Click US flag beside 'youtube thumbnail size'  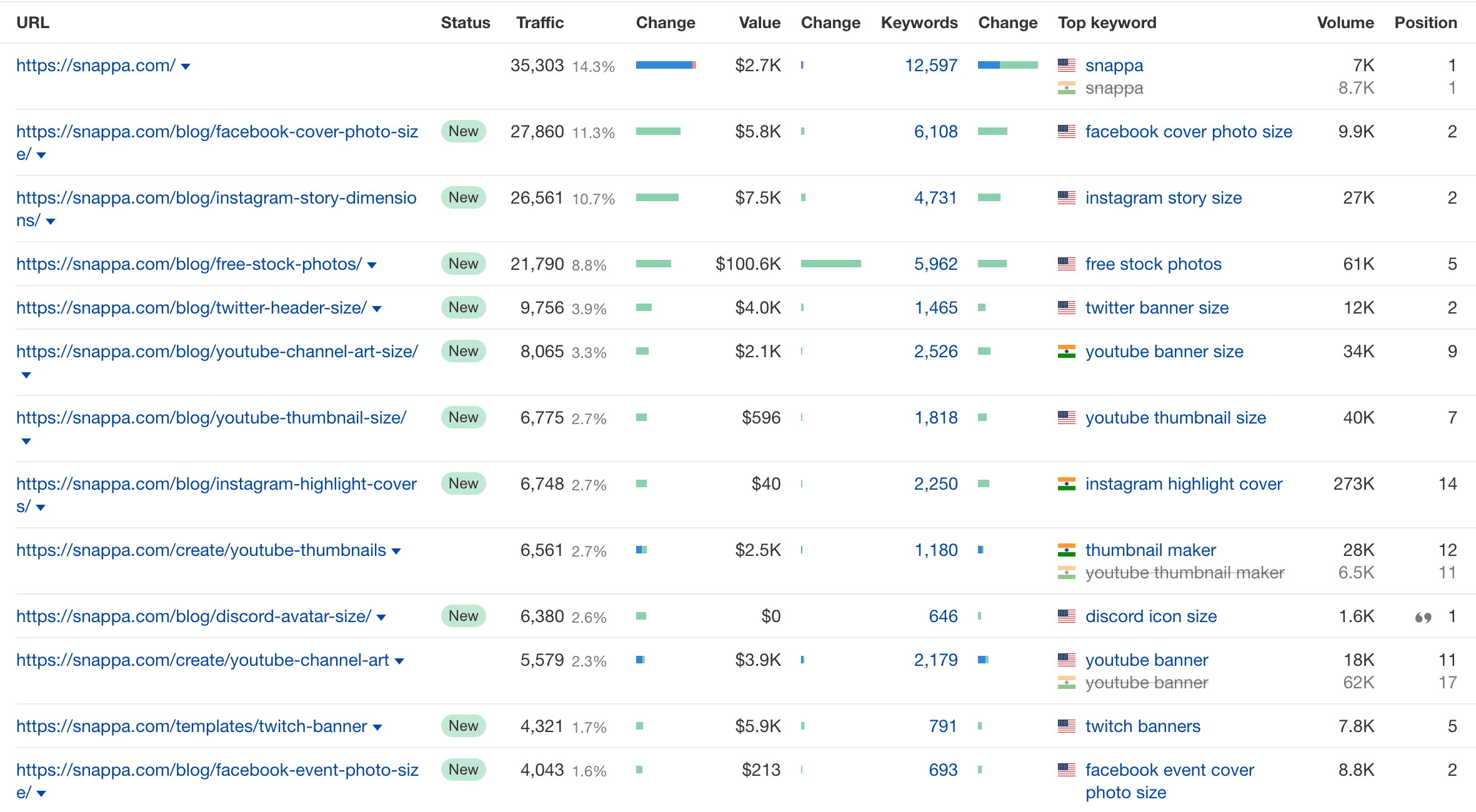point(1067,417)
